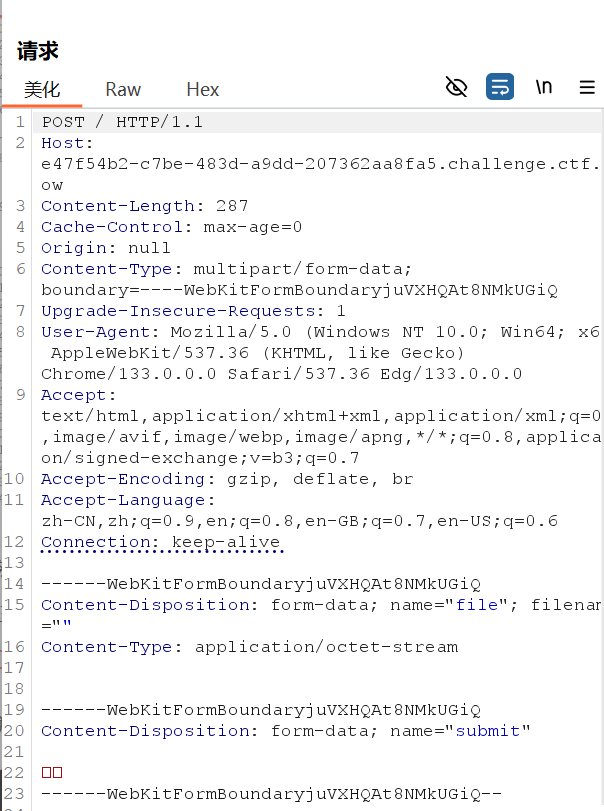This screenshot has height=811, width=604.
Task: Click line number 23 in the gutter
Action: coord(17,794)
